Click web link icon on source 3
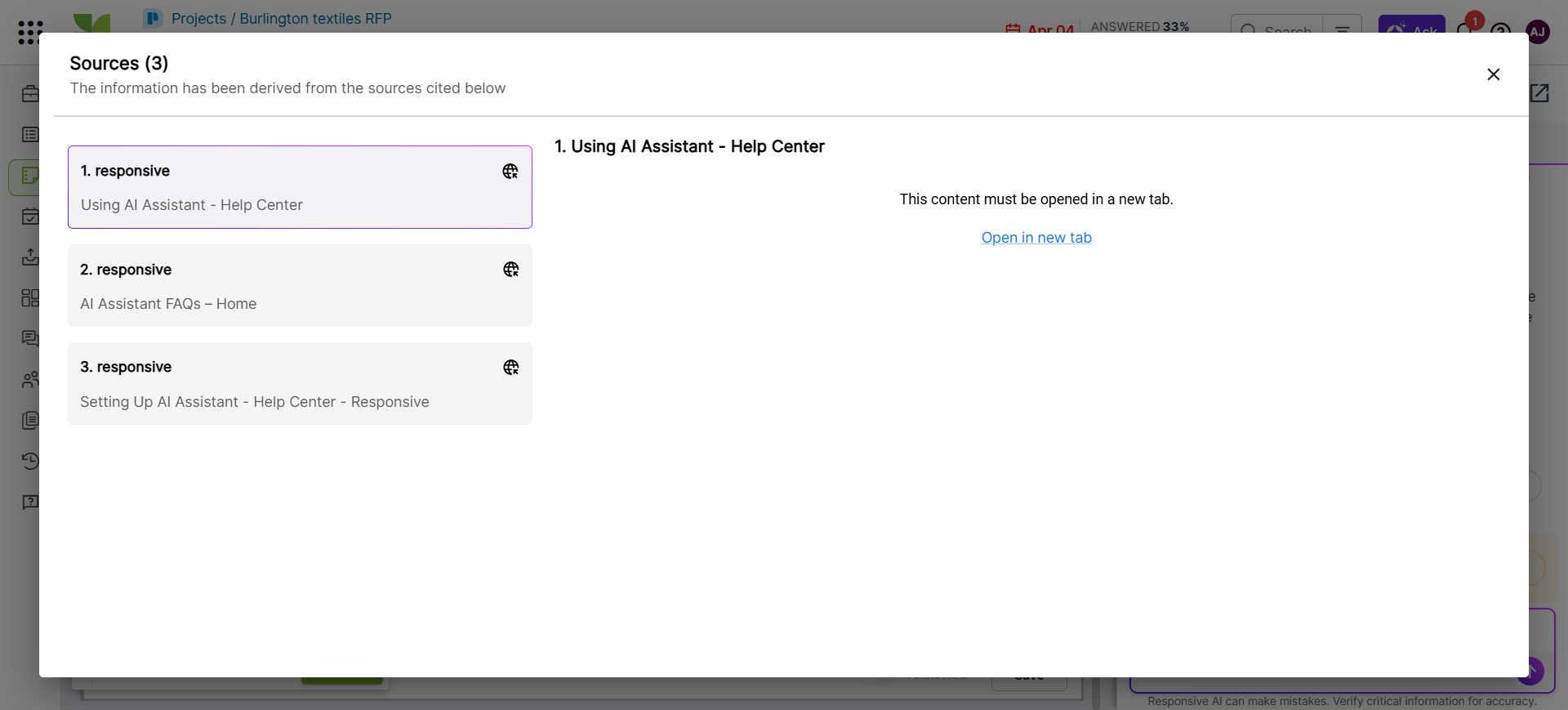This screenshot has width=1568, height=710. pos(511,368)
